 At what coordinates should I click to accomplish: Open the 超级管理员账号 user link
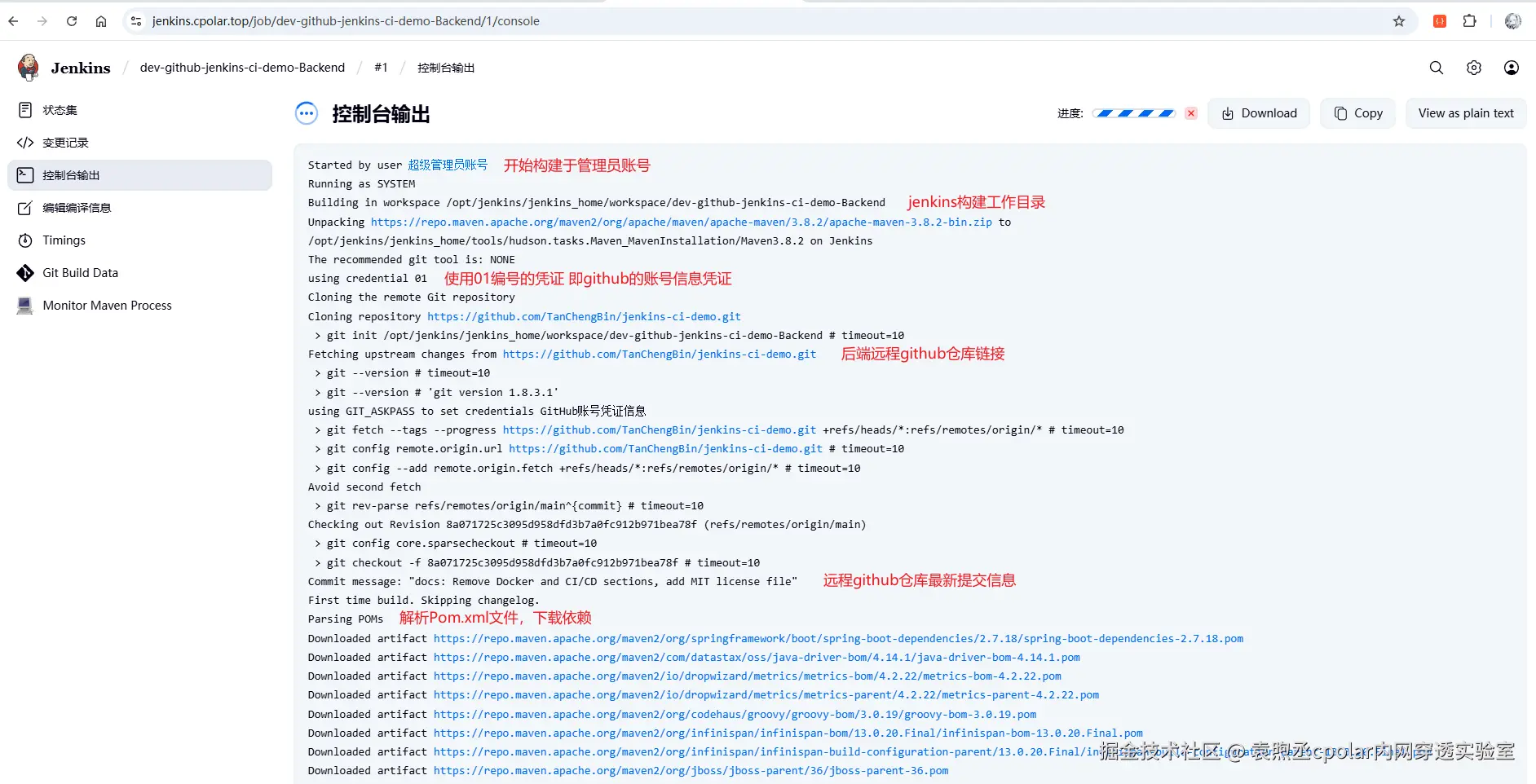click(x=448, y=165)
